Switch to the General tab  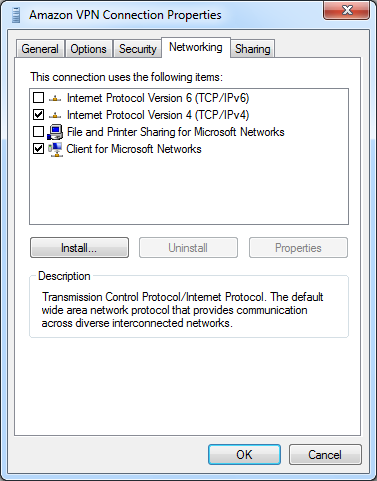40,49
